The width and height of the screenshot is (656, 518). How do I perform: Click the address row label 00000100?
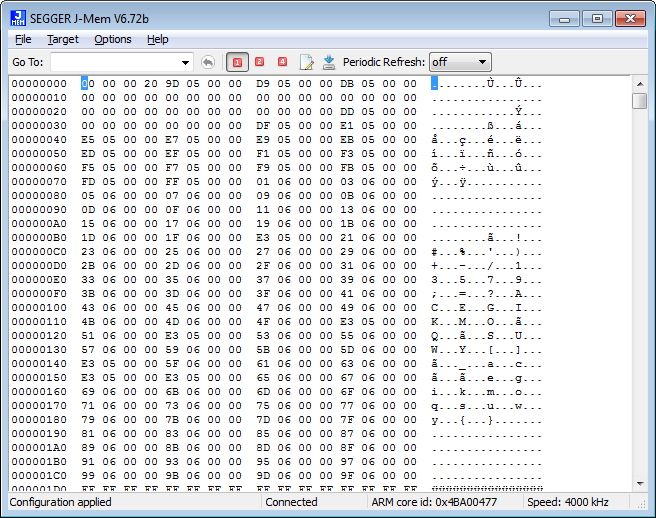39,308
